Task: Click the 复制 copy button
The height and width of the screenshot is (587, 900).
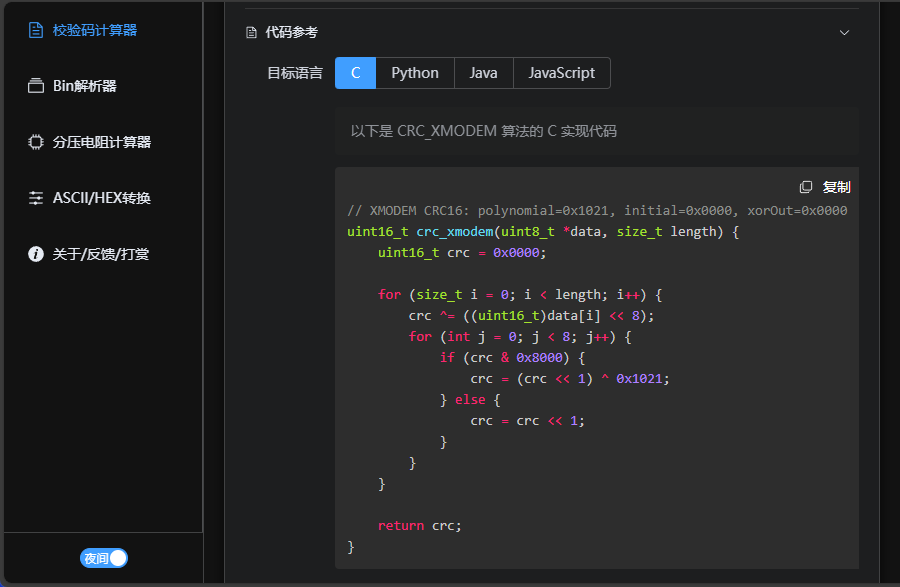Action: coord(825,187)
